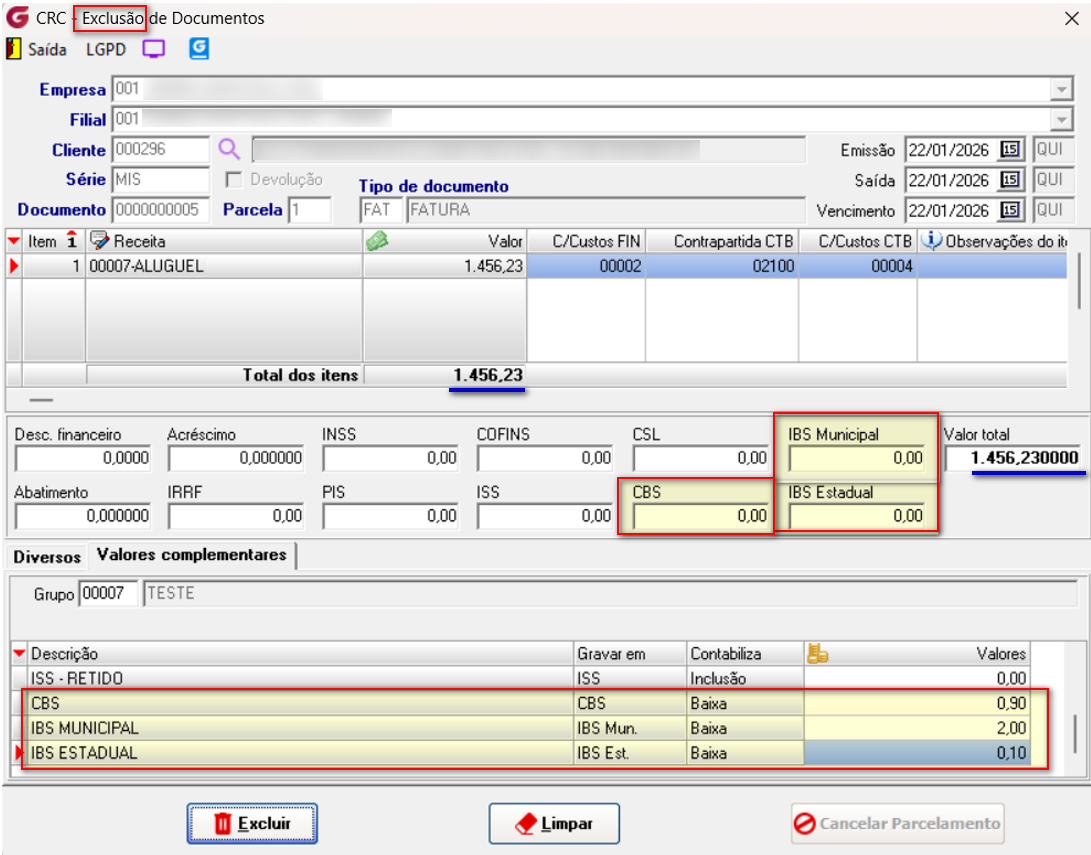Click the C/Custos CTB cell 00004
The image size is (1091, 855).
pyautogui.click(x=858, y=266)
